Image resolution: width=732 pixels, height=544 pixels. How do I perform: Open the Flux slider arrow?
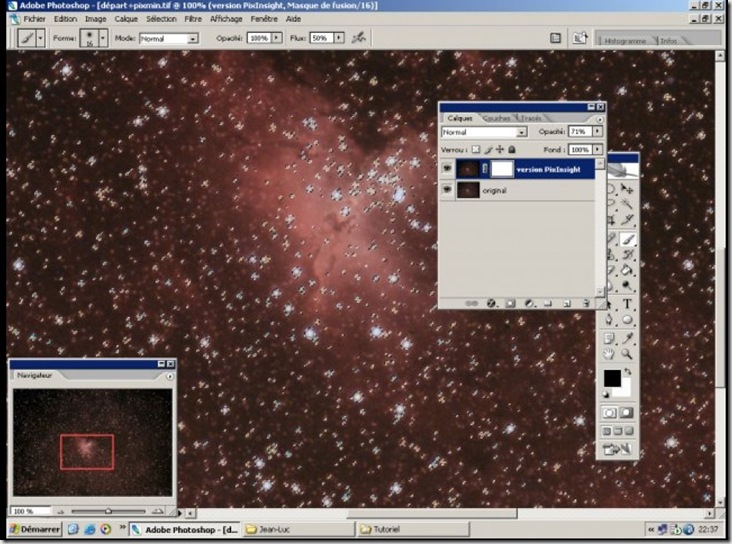pyautogui.click(x=339, y=38)
